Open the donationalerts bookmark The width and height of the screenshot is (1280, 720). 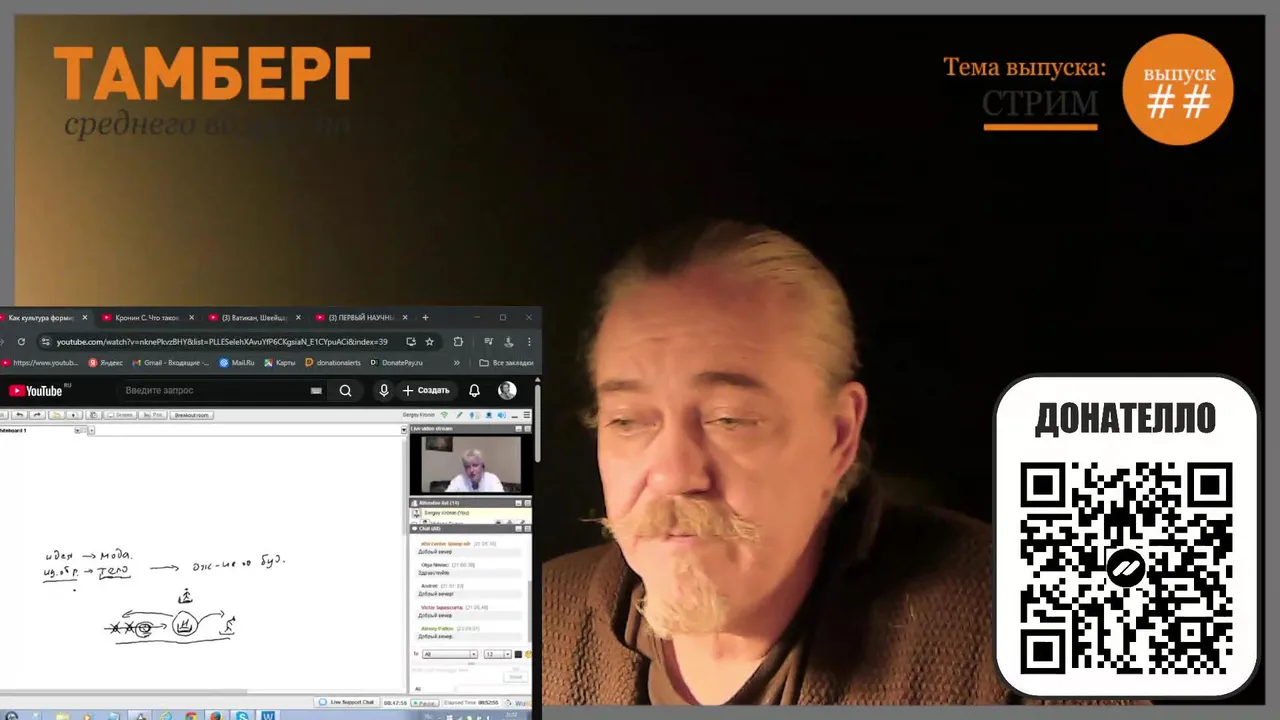point(332,363)
